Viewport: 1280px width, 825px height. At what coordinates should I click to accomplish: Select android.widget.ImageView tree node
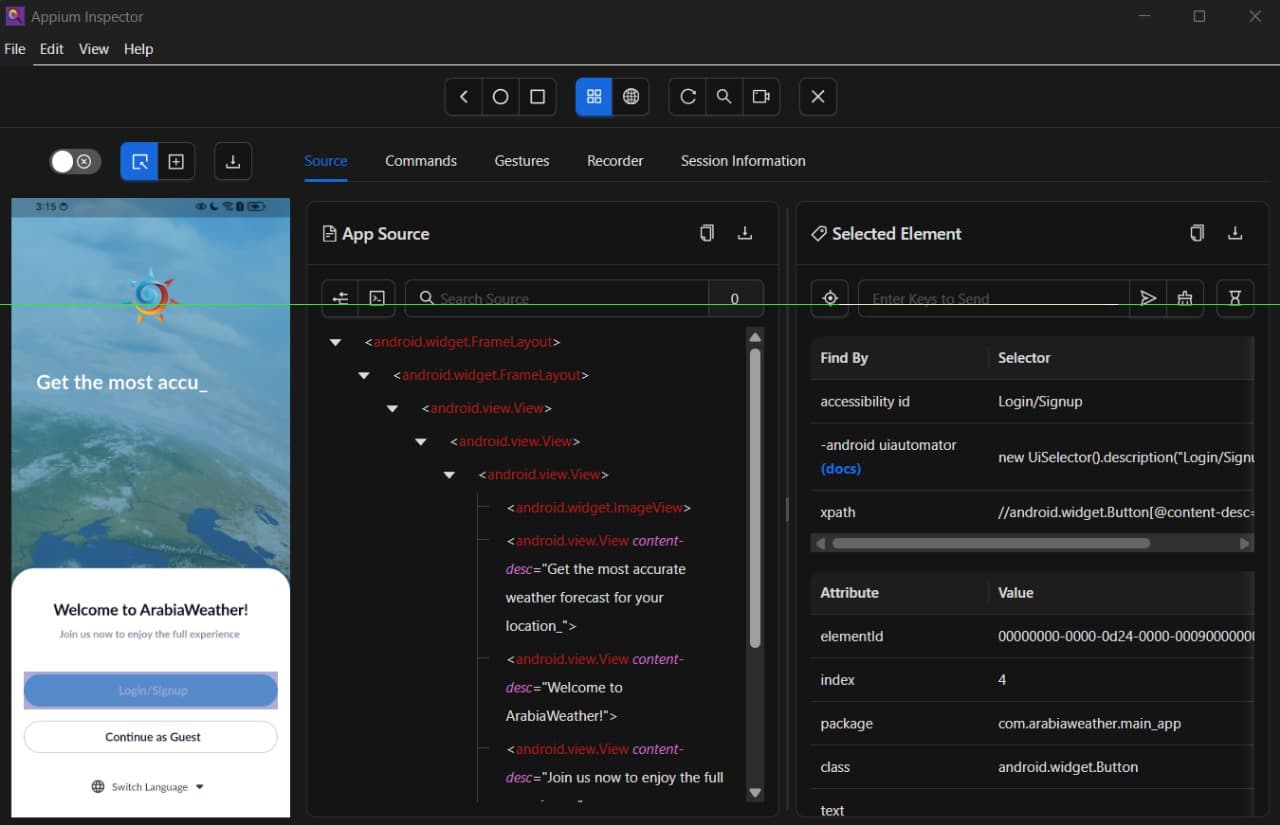click(x=599, y=508)
